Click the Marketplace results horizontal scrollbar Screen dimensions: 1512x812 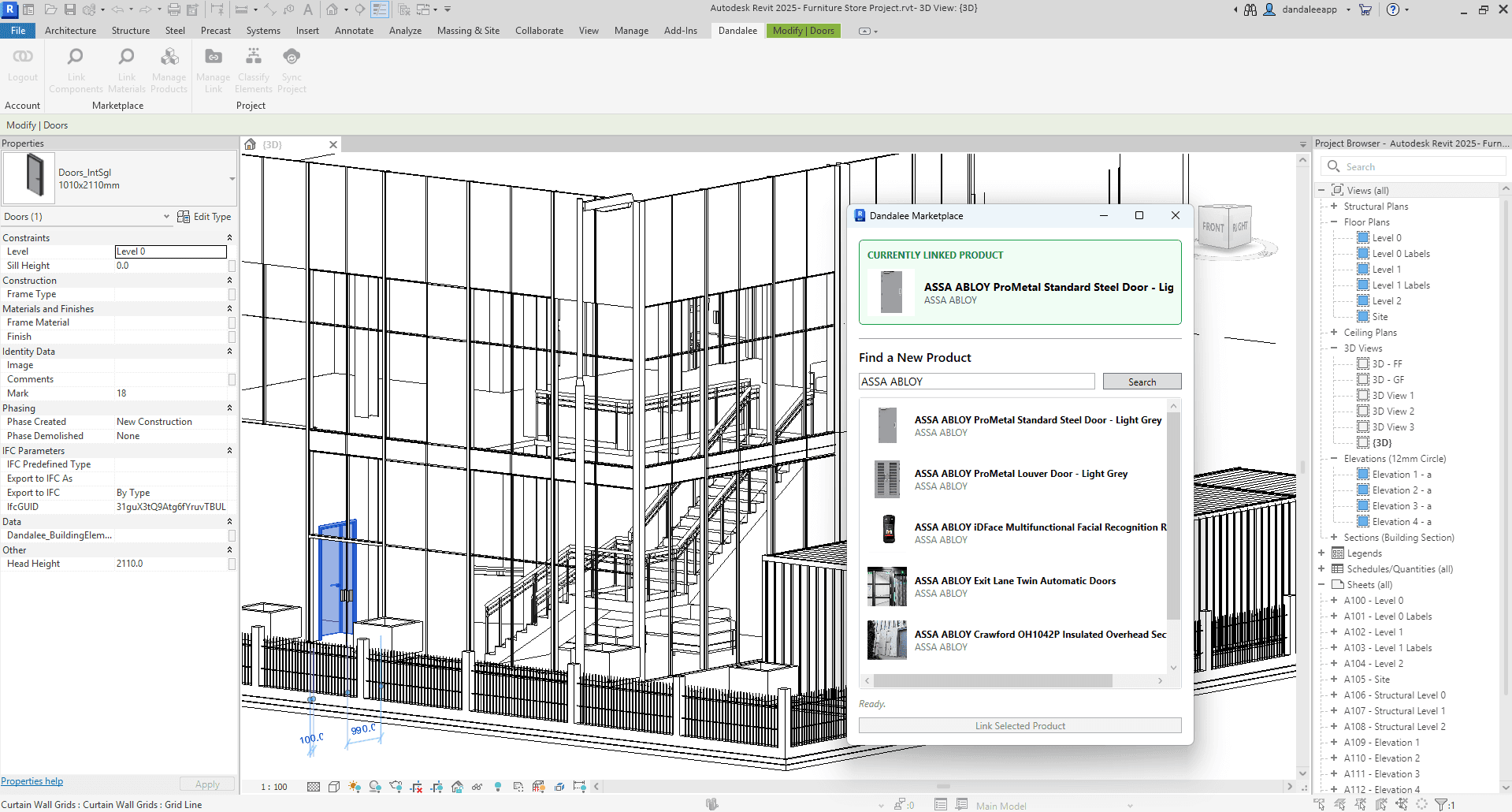coord(993,680)
